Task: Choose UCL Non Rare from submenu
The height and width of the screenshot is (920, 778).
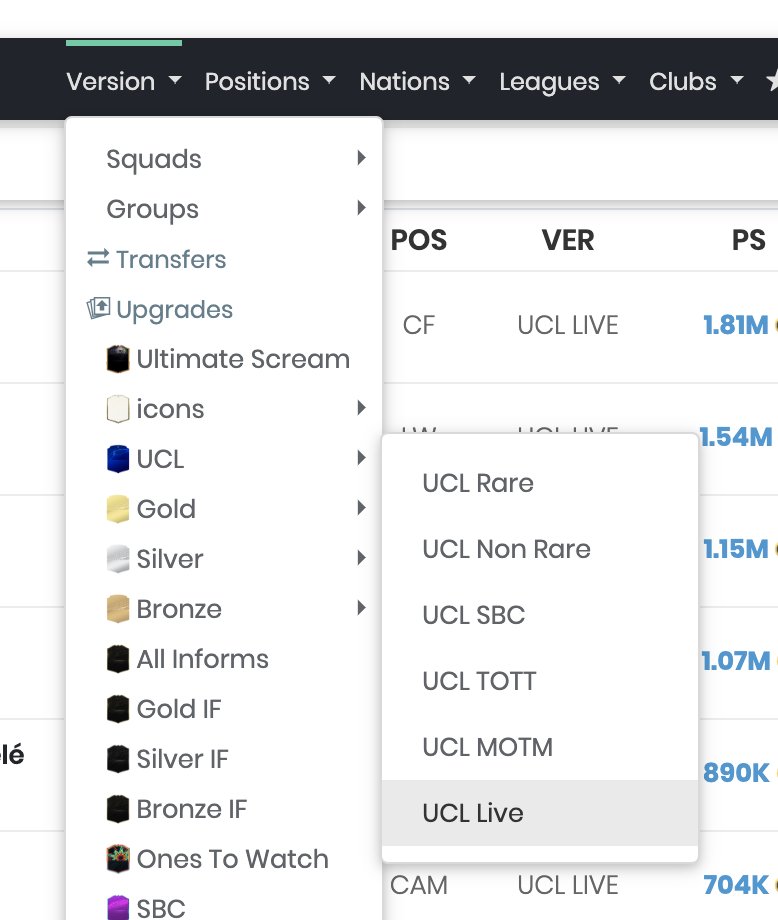Action: 540,549
